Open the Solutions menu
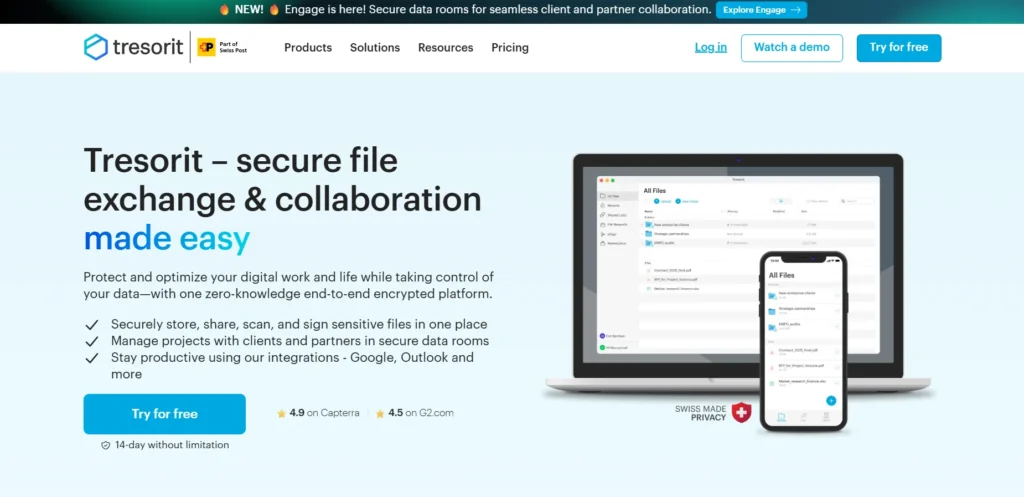Screen dimensions: 1024x497 click(x=375, y=48)
